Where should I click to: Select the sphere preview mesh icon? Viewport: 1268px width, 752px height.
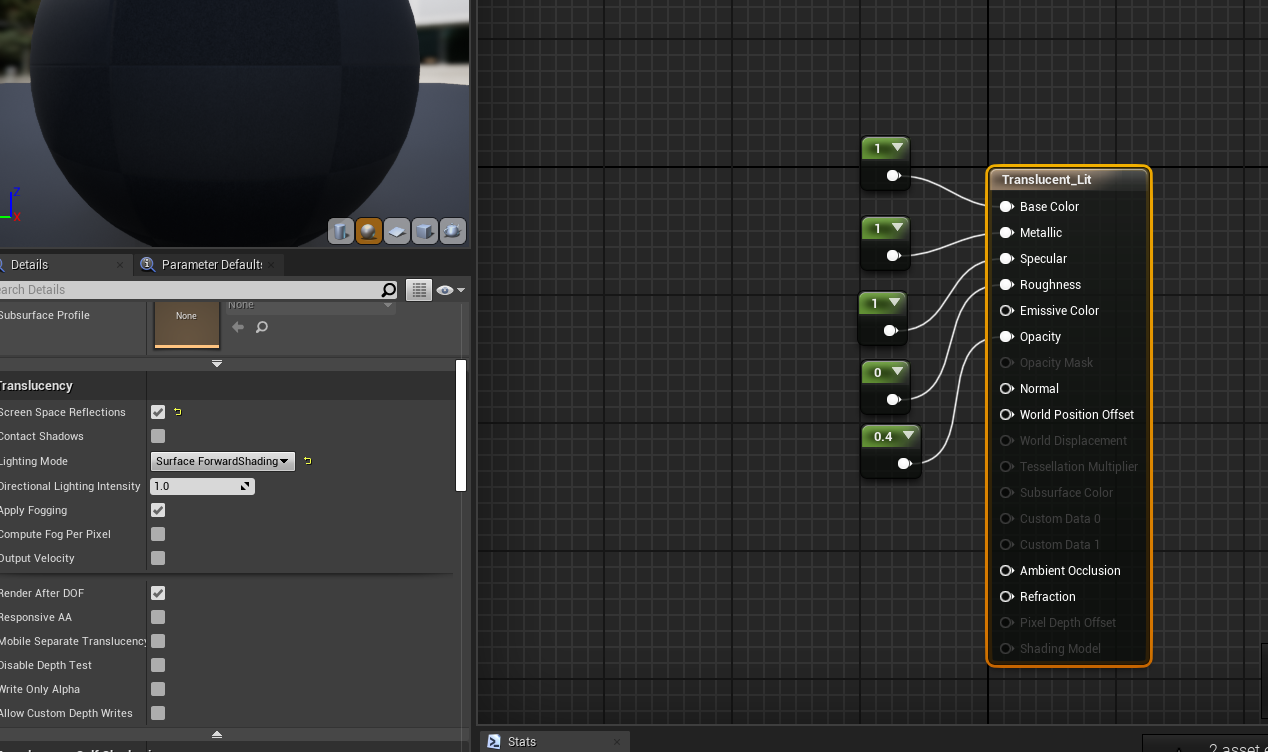tap(368, 231)
